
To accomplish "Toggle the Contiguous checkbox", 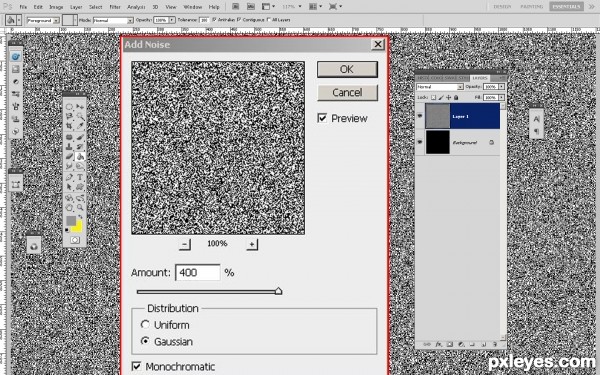I will tap(239, 19).
